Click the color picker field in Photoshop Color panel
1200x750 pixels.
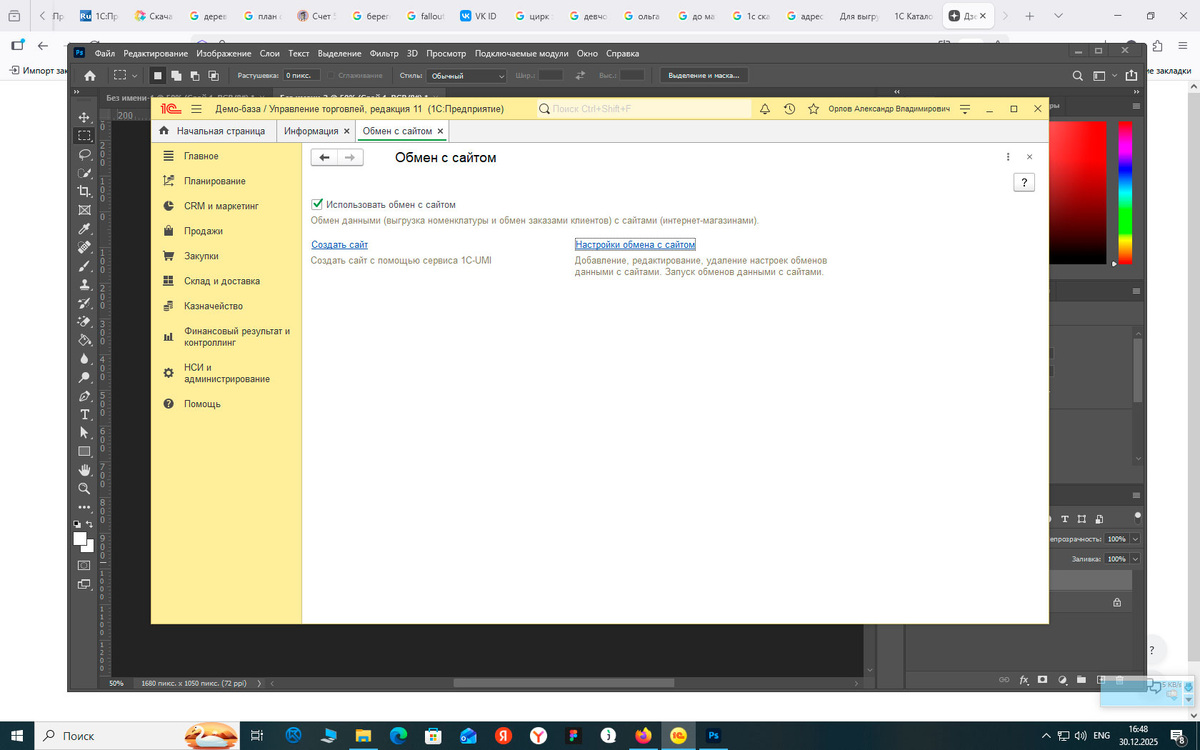(1078, 192)
